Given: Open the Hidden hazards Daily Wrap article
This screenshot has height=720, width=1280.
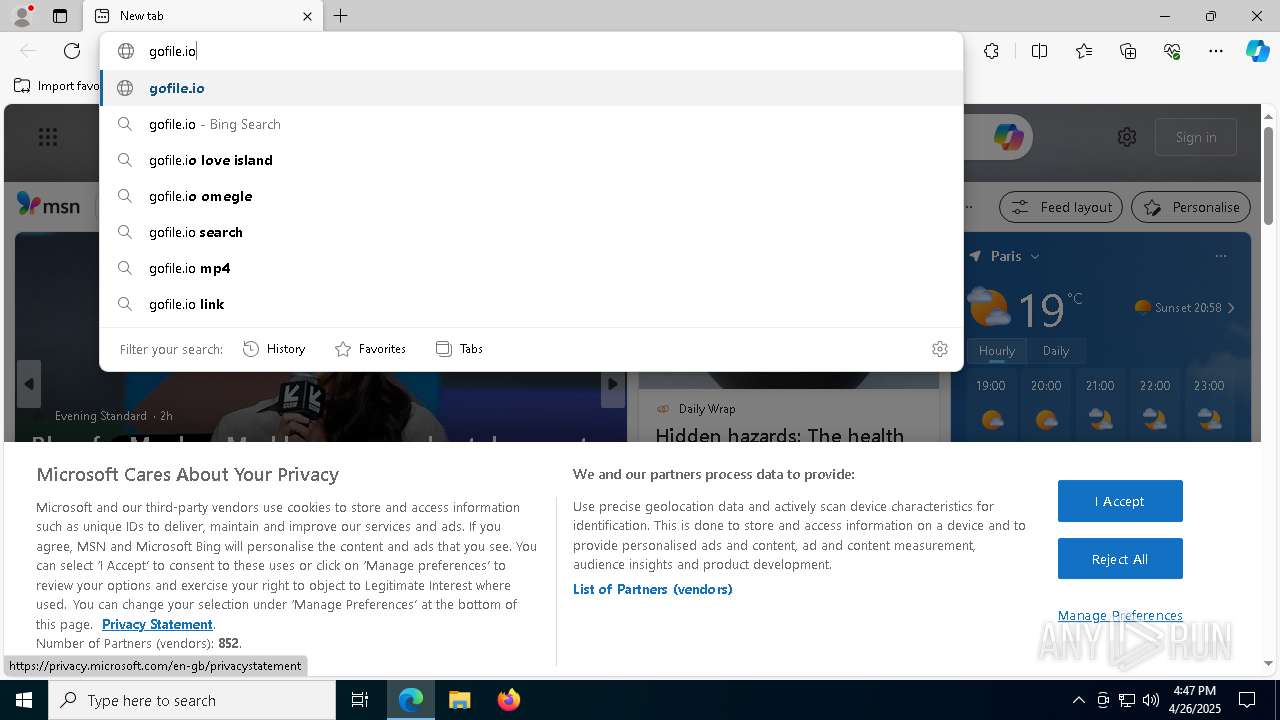Looking at the screenshot, I should [x=780, y=435].
